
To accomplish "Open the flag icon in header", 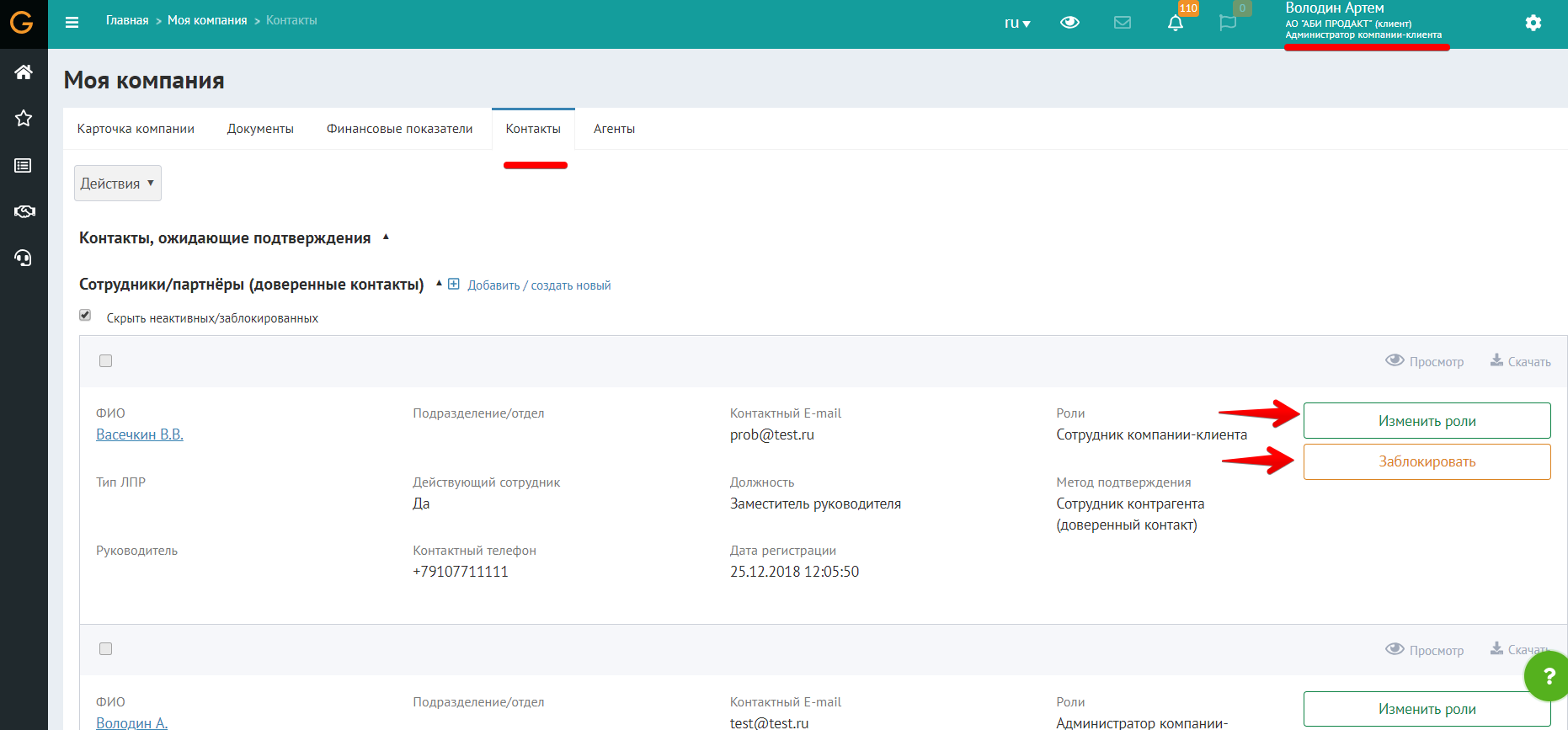I will tap(1228, 23).
